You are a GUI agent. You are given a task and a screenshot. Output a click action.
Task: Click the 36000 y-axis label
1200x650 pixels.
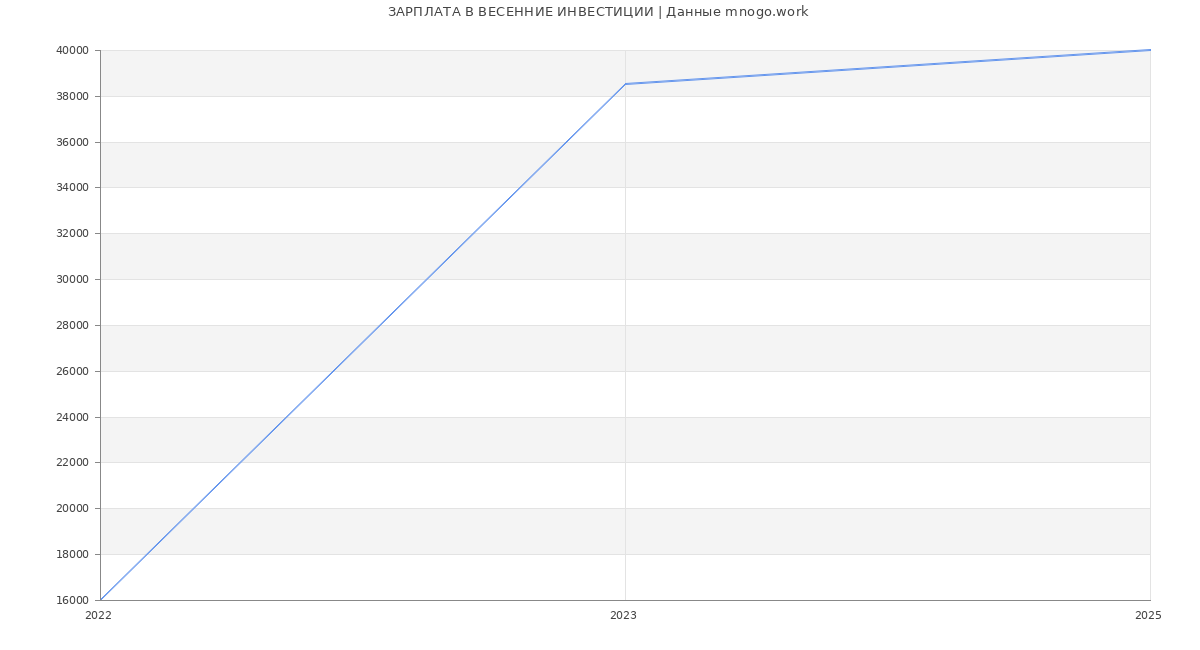pyautogui.click(x=72, y=142)
